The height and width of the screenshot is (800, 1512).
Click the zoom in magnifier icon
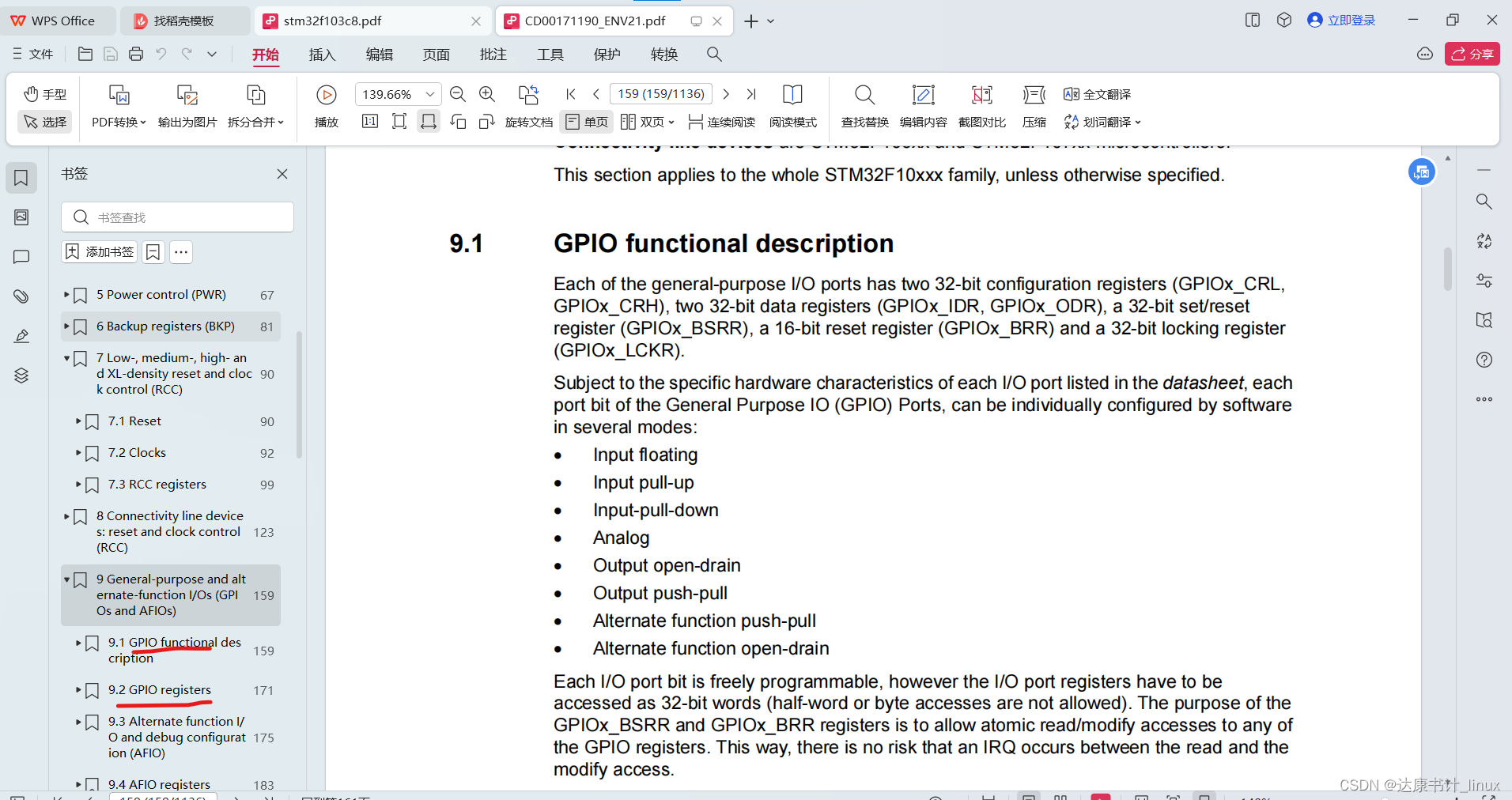pos(487,94)
